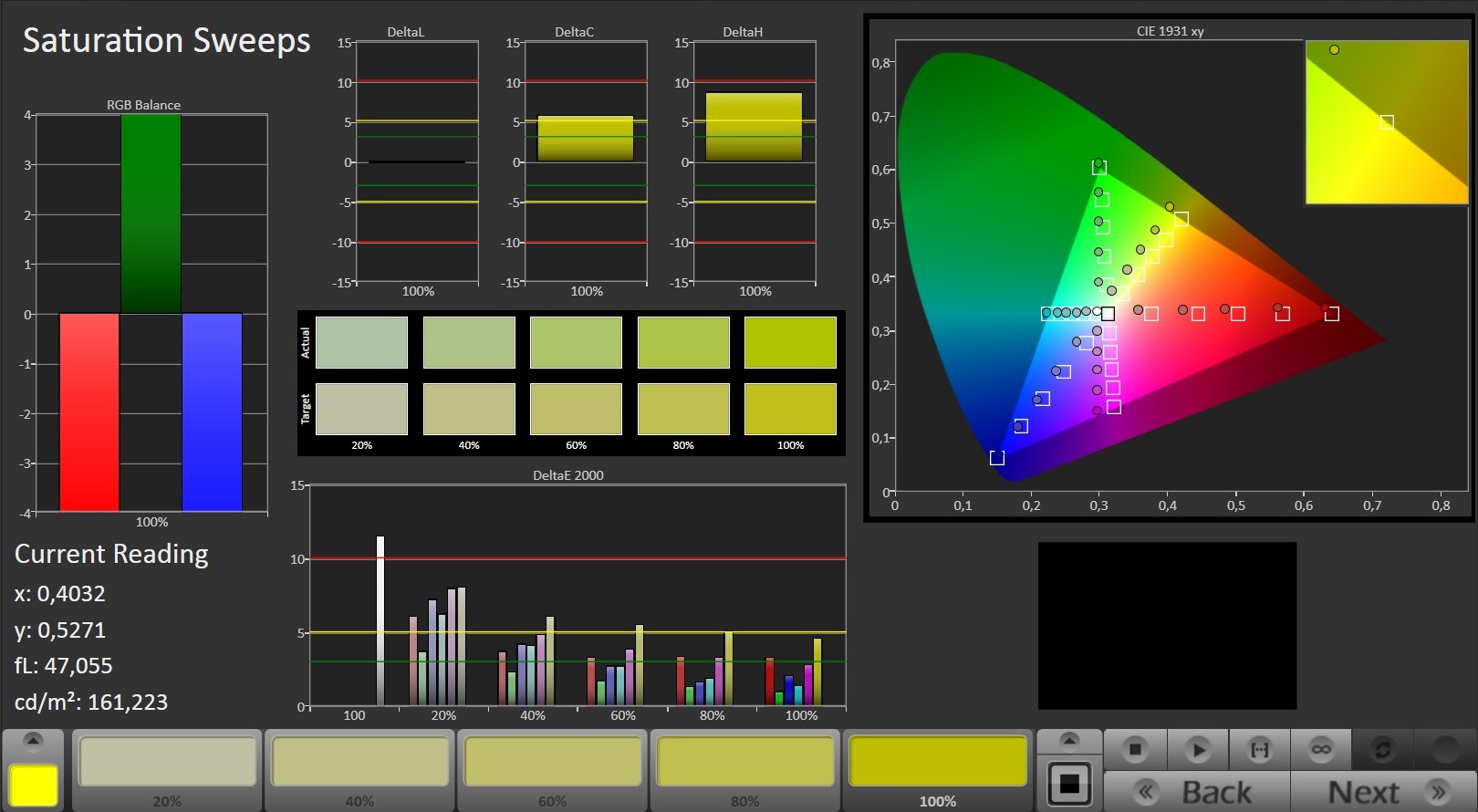Screen dimensions: 1478x812
Task: Go to the previous page with Back
Action: click(1197, 792)
